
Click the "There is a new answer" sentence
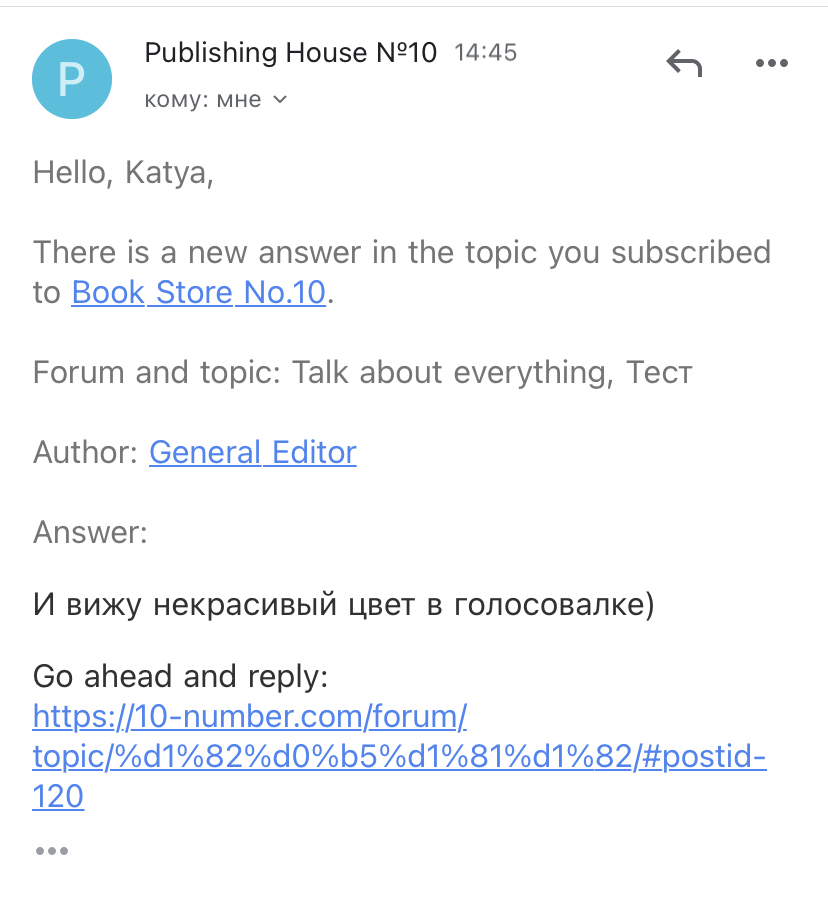pos(401,252)
